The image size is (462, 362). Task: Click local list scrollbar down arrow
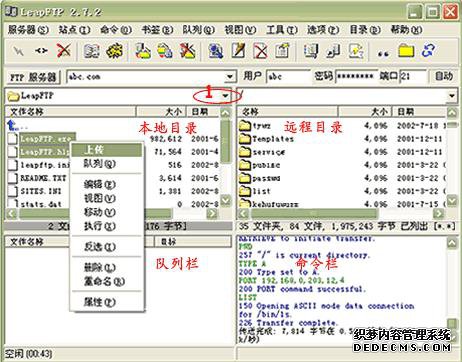226,200
